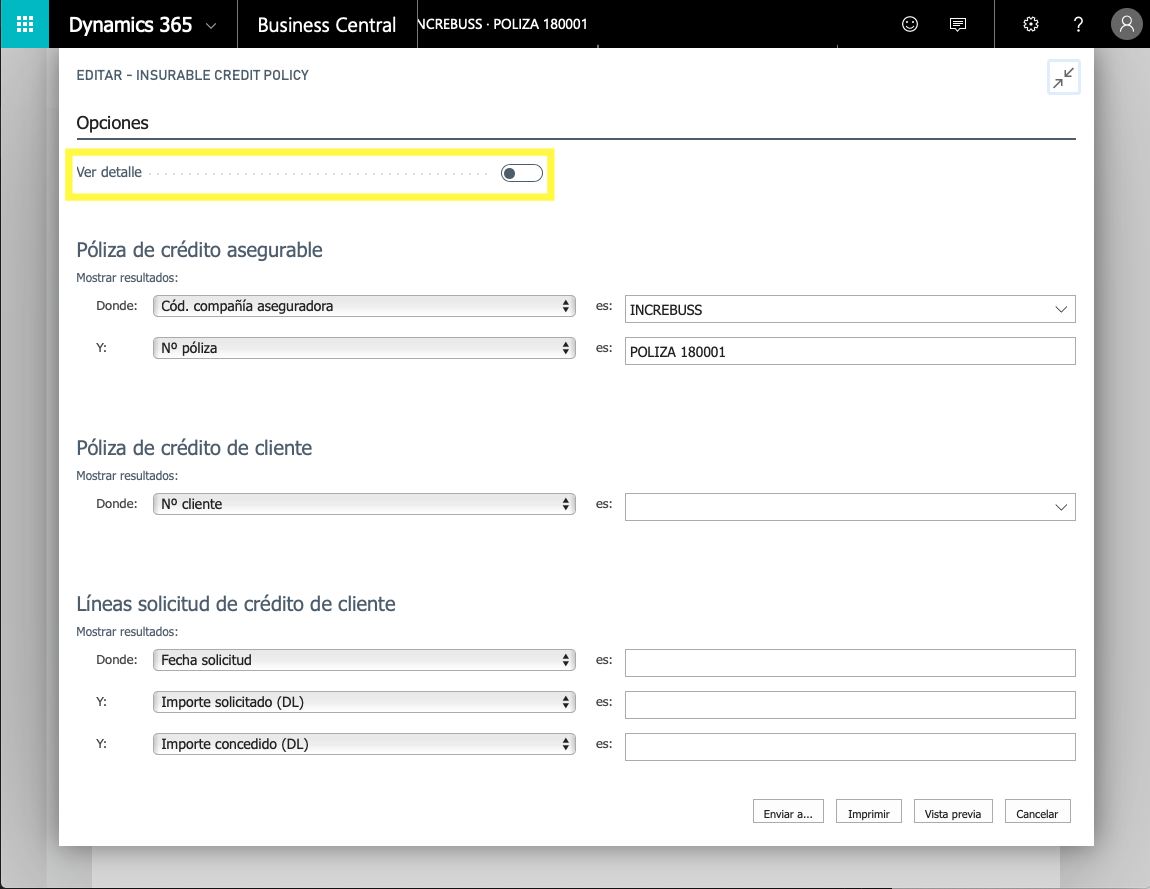Click the EDITAR - INSURABLE CREDIT POLICY caption

(x=192, y=75)
